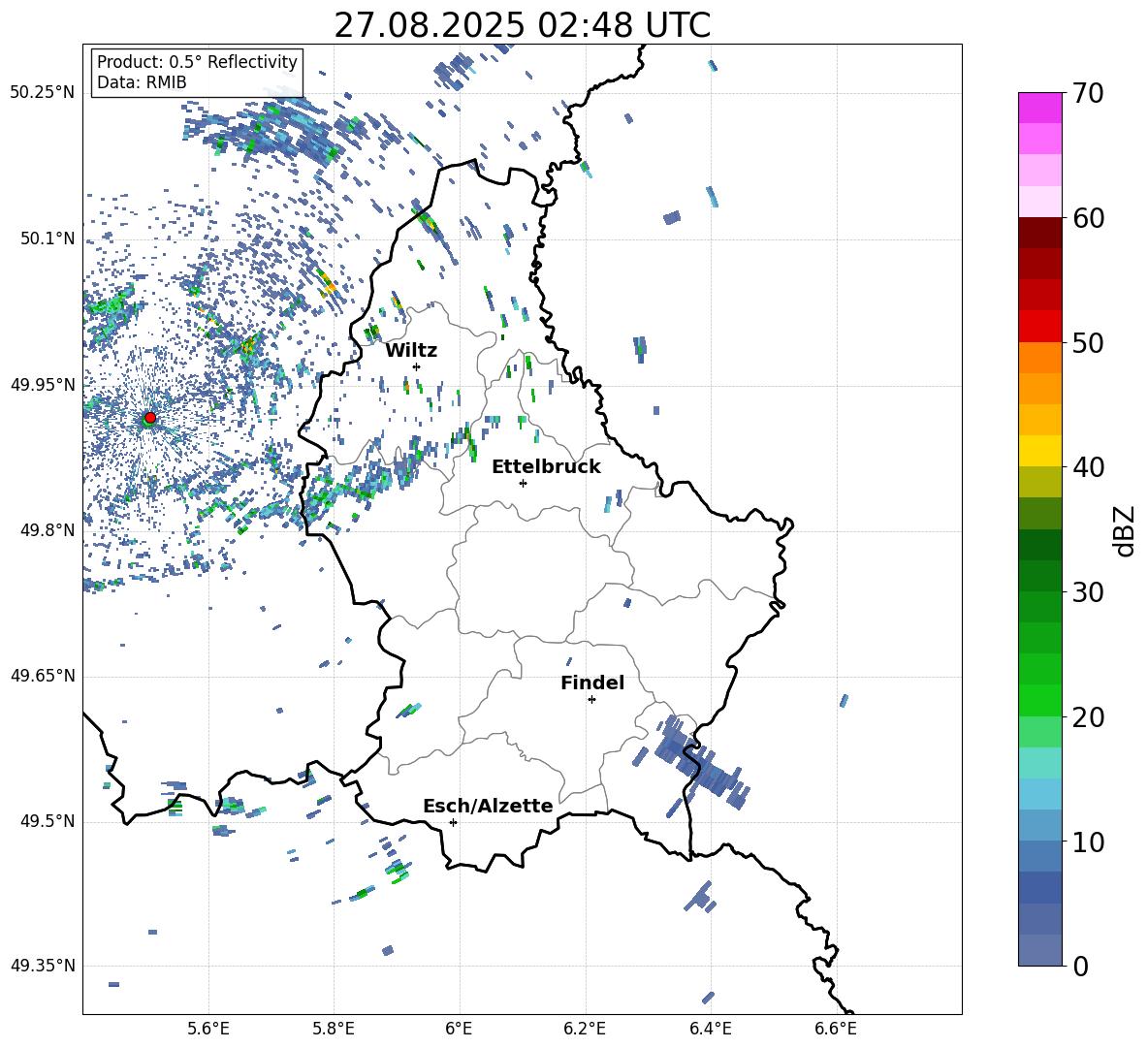Select the 'Esch/Alzette' map label
The height and width of the screenshot is (1048, 1148).
pyautogui.click(x=488, y=806)
